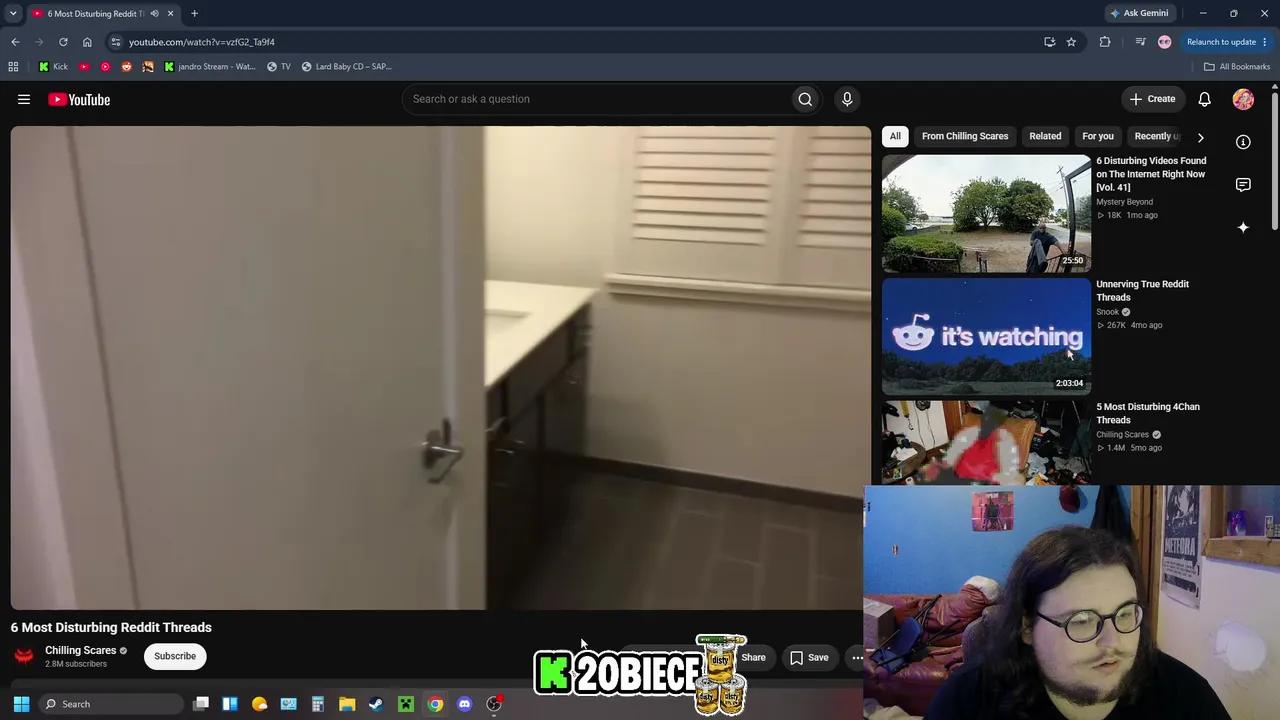The height and width of the screenshot is (720, 1280).
Task: Save the video to a playlist
Action: pyautogui.click(x=809, y=658)
